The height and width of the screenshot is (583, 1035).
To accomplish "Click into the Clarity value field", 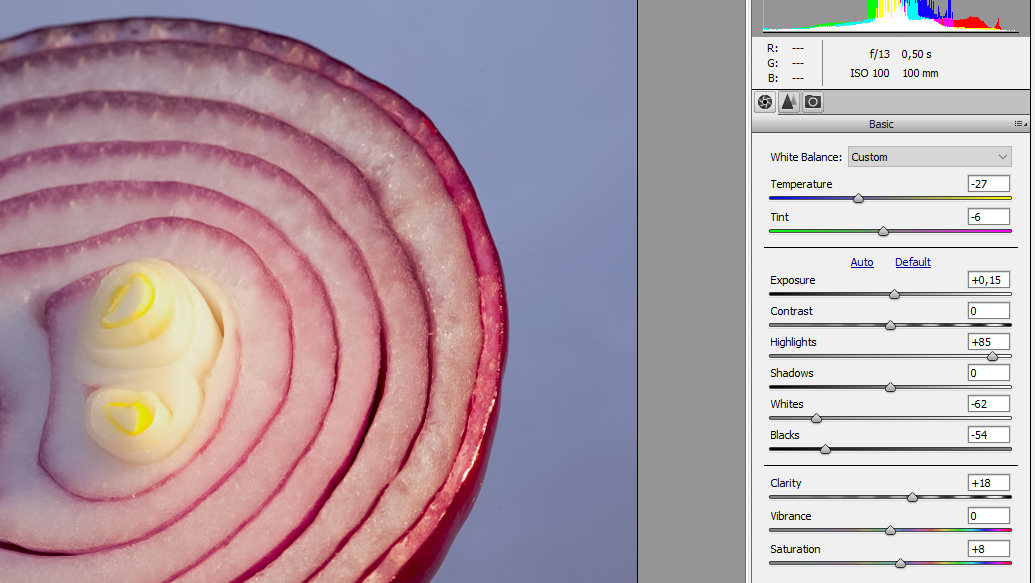I will 989,483.
